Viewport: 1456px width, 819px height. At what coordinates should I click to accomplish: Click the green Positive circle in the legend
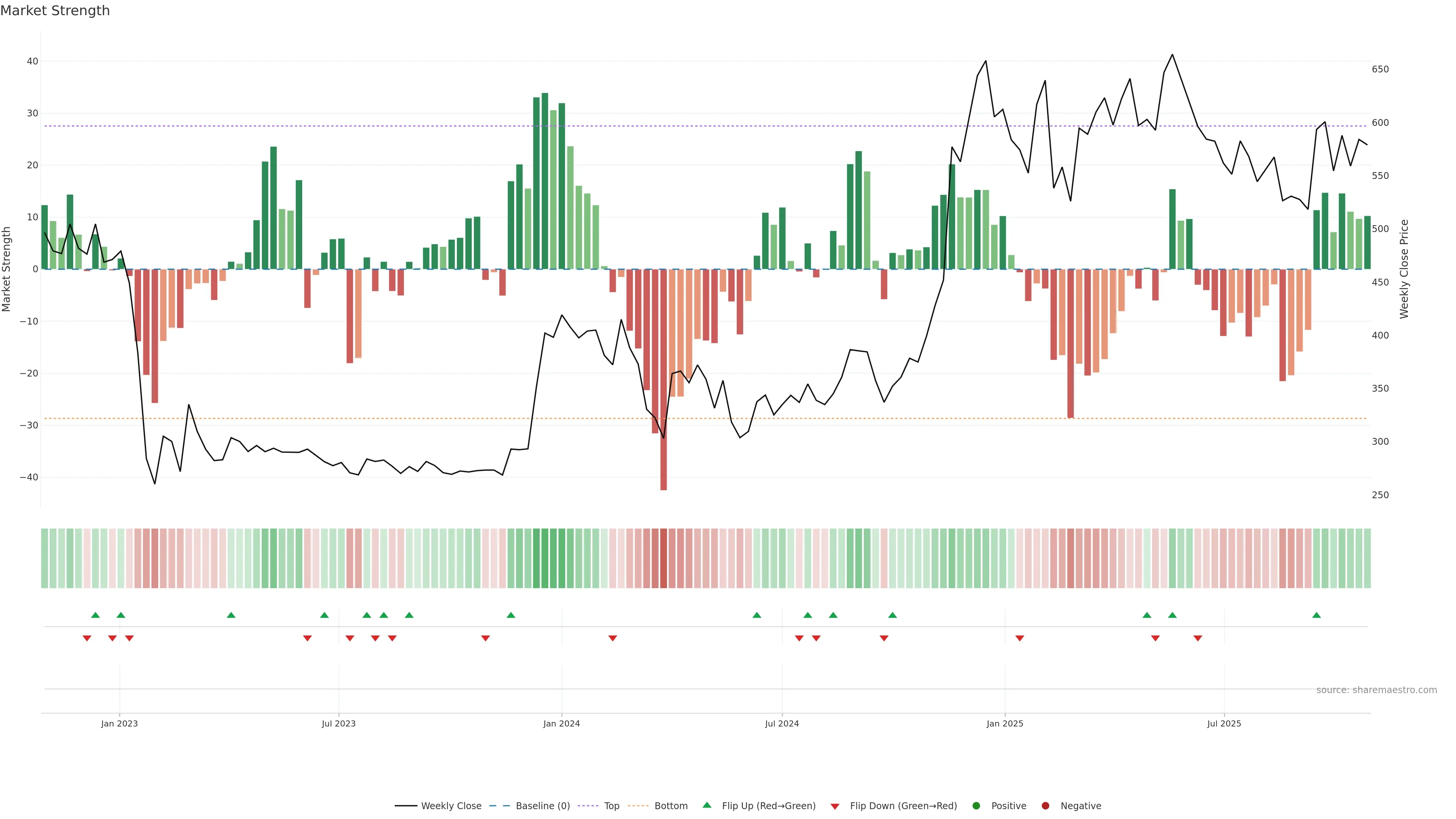pyautogui.click(x=976, y=806)
